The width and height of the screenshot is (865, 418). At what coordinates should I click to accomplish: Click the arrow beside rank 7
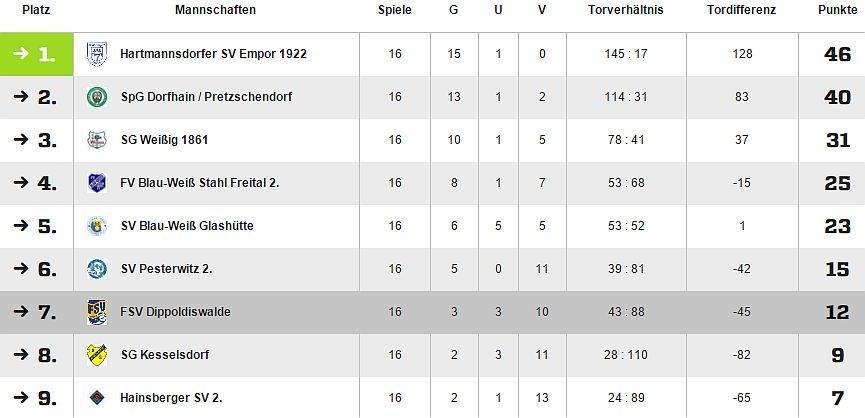pyautogui.click(x=20, y=312)
